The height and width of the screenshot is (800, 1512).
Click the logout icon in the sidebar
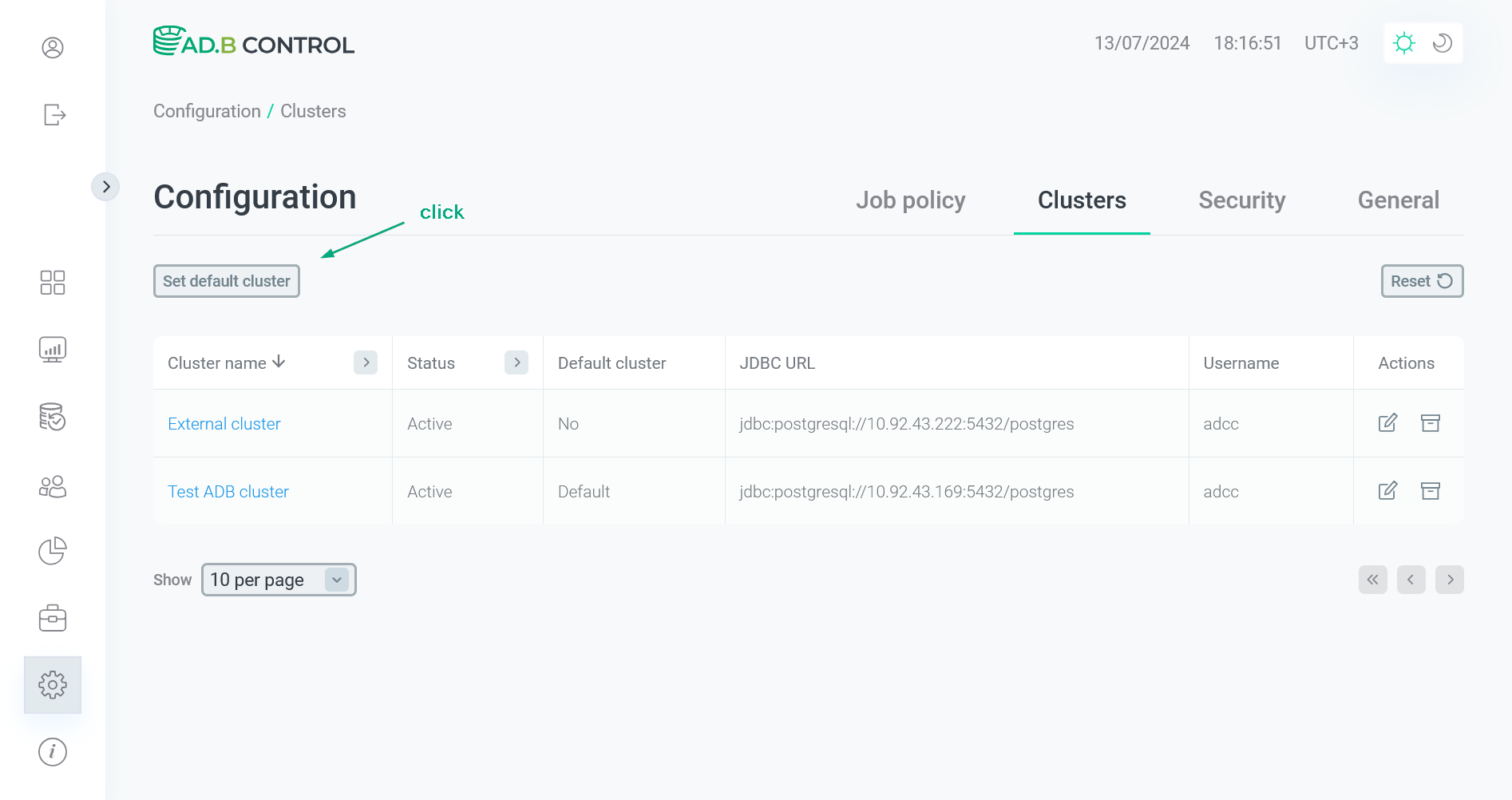coord(53,115)
